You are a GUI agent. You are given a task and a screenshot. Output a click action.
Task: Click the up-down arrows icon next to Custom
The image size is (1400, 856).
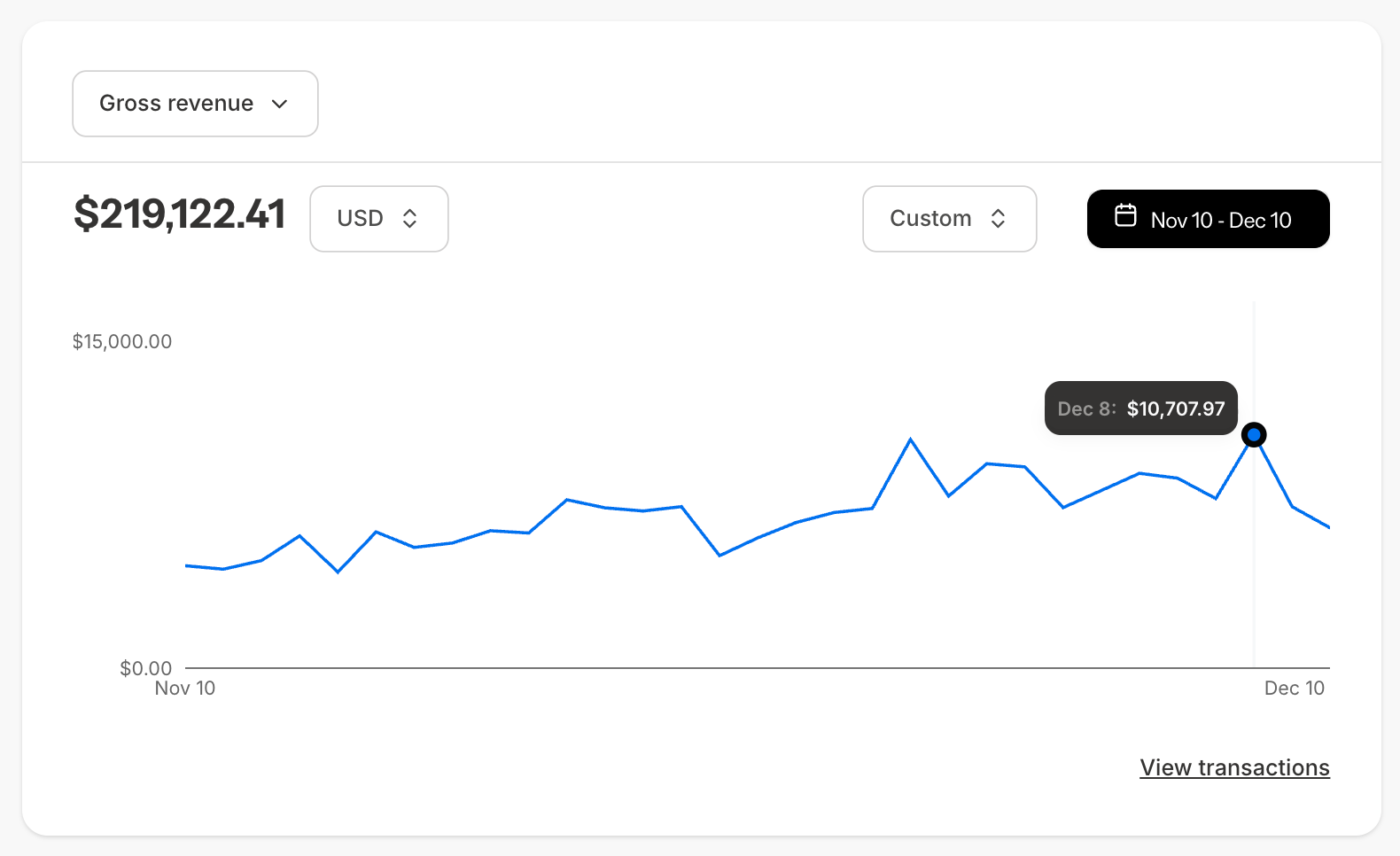tap(998, 219)
